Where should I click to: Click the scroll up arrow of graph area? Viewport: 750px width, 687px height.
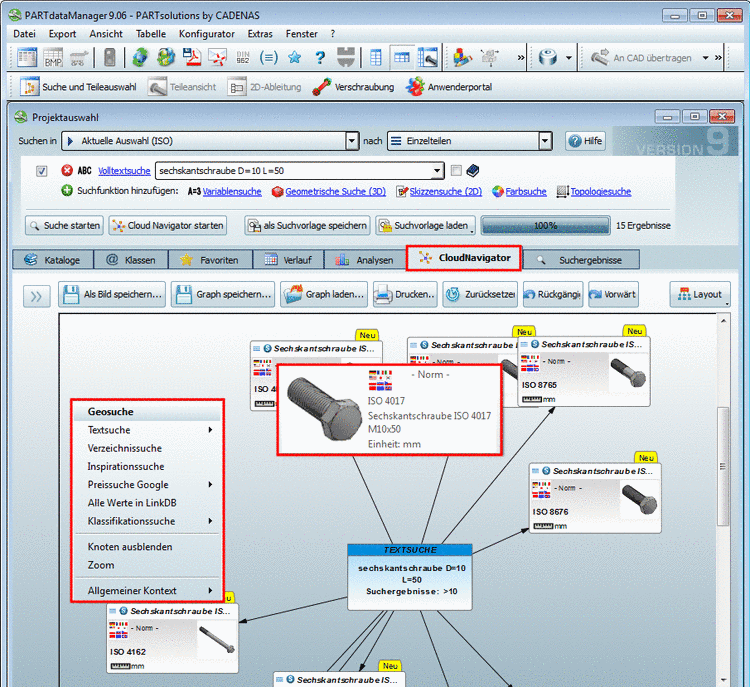pos(723,321)
